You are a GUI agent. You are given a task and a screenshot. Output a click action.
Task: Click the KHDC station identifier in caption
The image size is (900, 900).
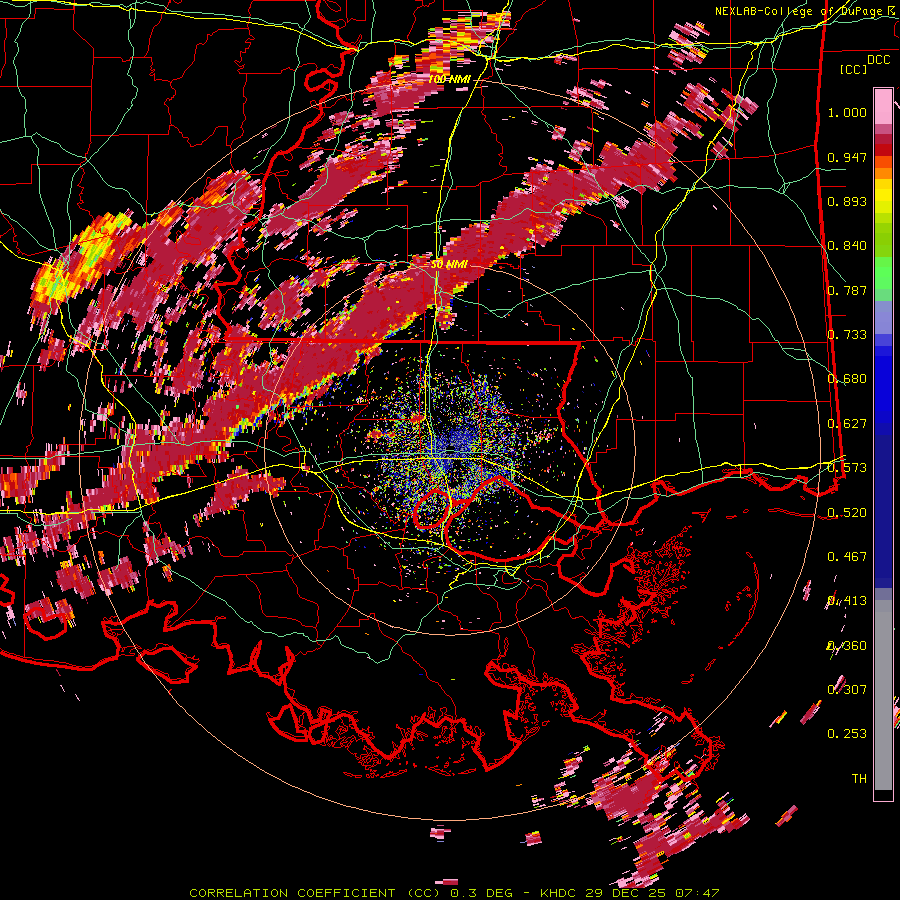[560, 893]
